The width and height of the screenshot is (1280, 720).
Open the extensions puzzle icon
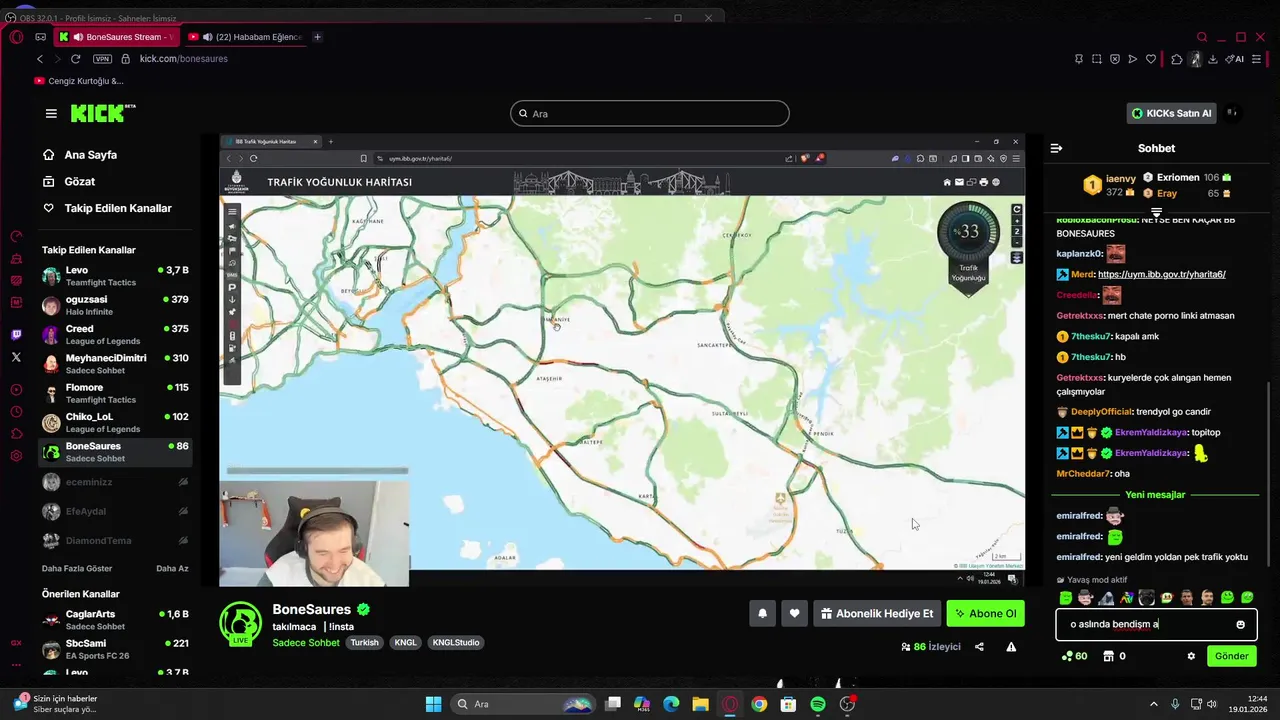pyautogui.click(x=1177, y=59)
